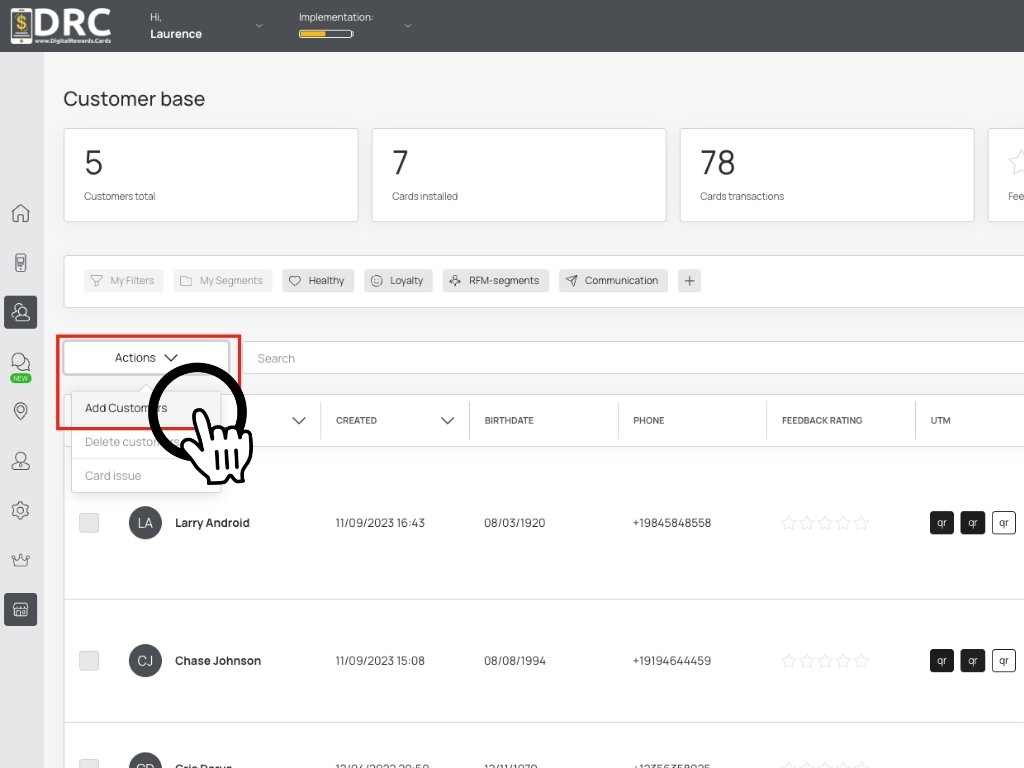Open the store icon in sidebar
The height and width of the screenshot is (768, 1024).
[x=20, y=609]
